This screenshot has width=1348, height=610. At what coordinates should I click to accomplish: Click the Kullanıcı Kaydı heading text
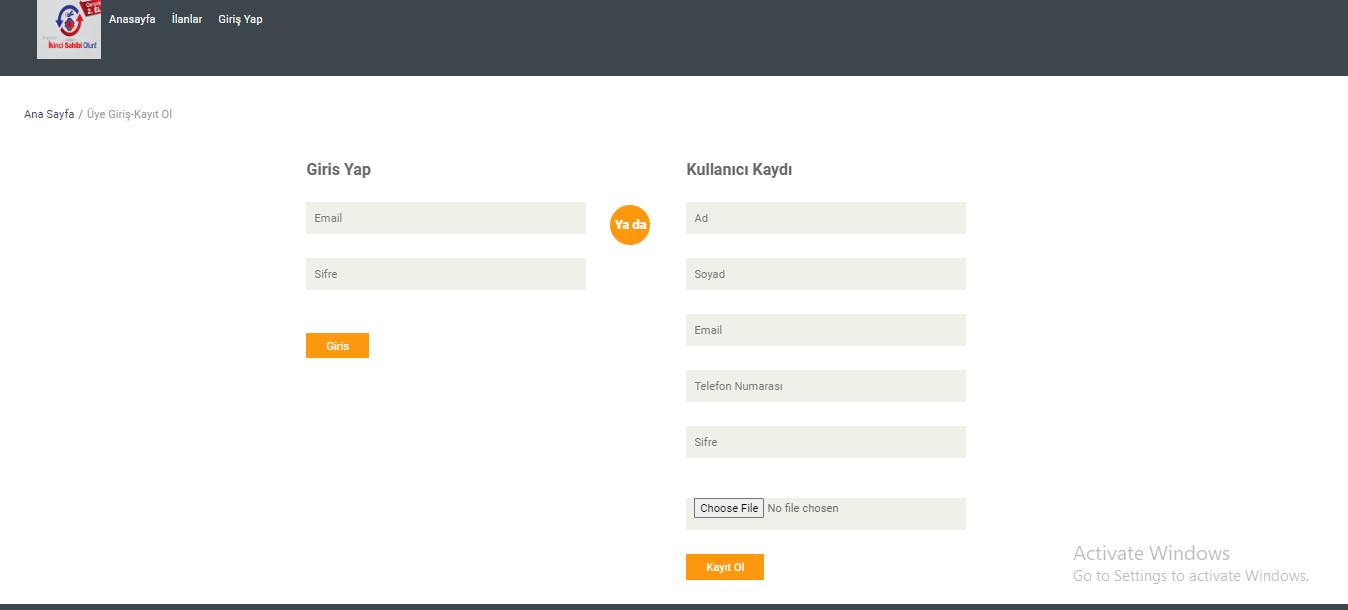(x=739, y=169)
